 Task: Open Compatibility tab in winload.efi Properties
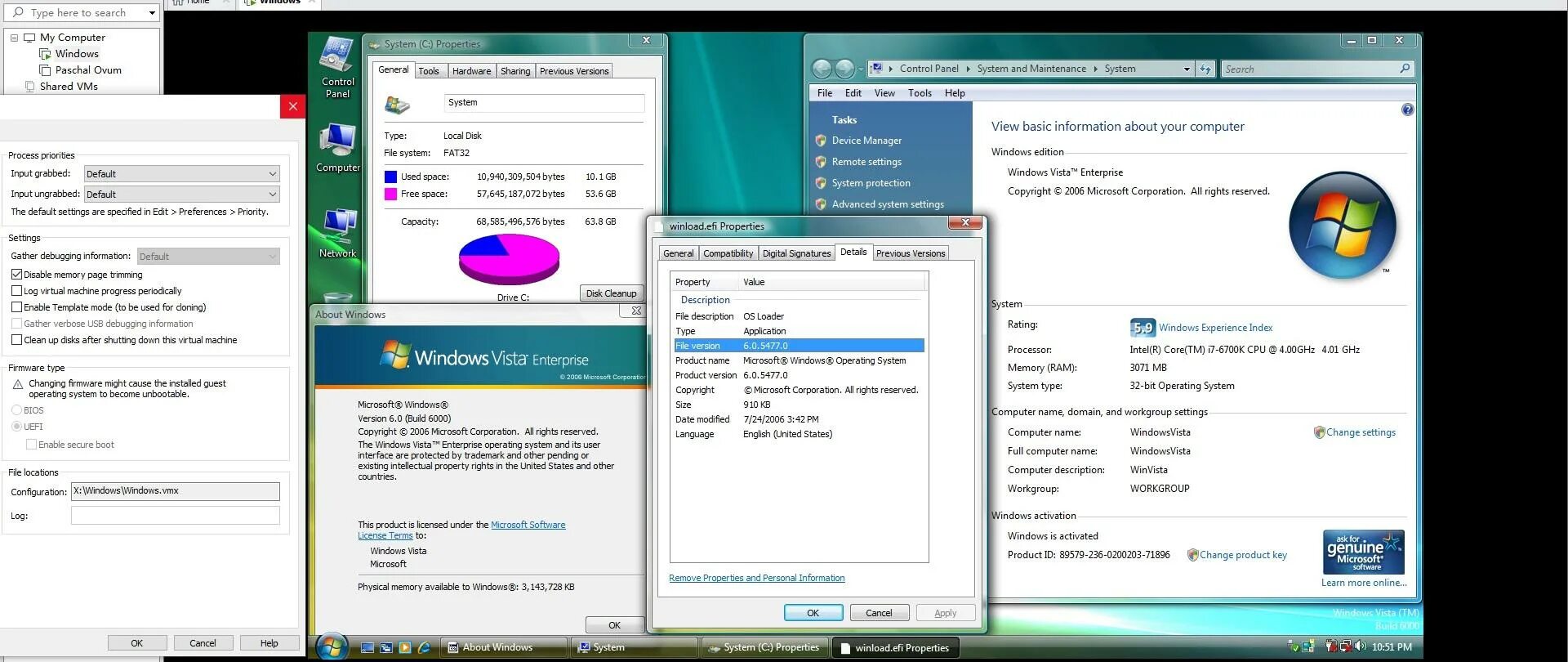pos(728,253)
